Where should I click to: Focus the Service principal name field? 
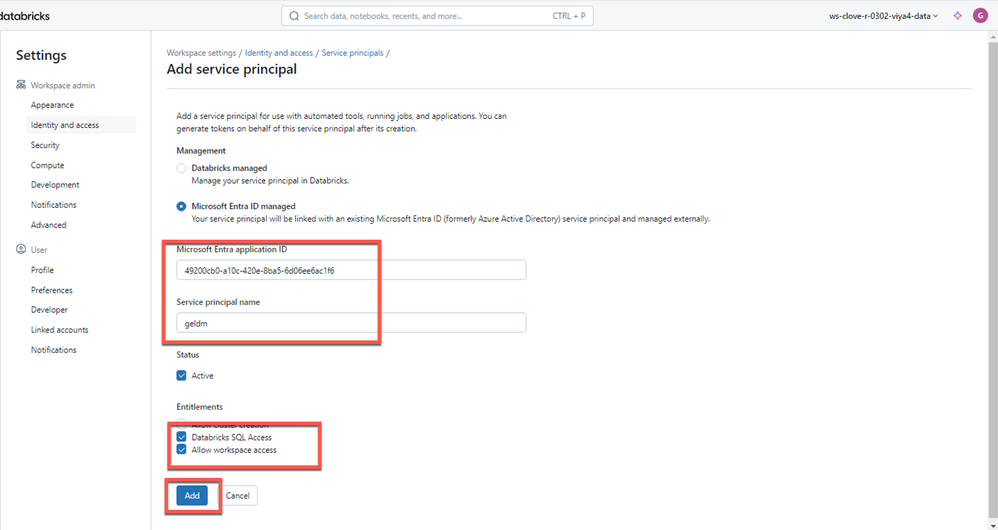coord(350,323)
